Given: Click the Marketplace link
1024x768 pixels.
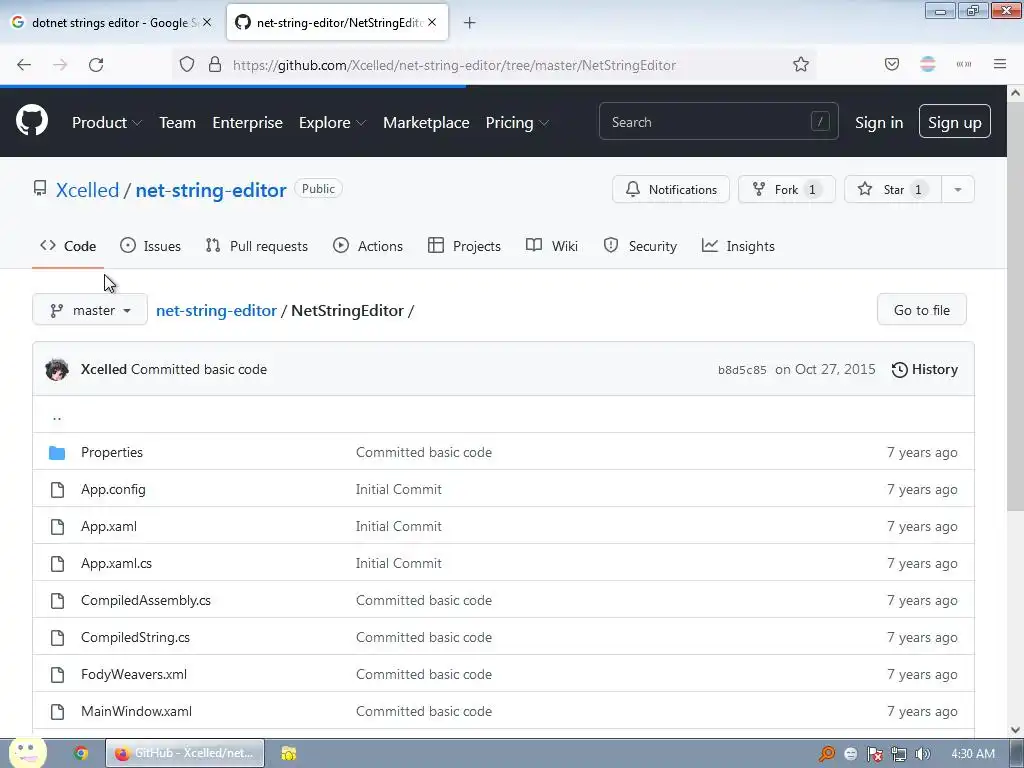Looking at the screenshot, I should (x=426, y=123).
